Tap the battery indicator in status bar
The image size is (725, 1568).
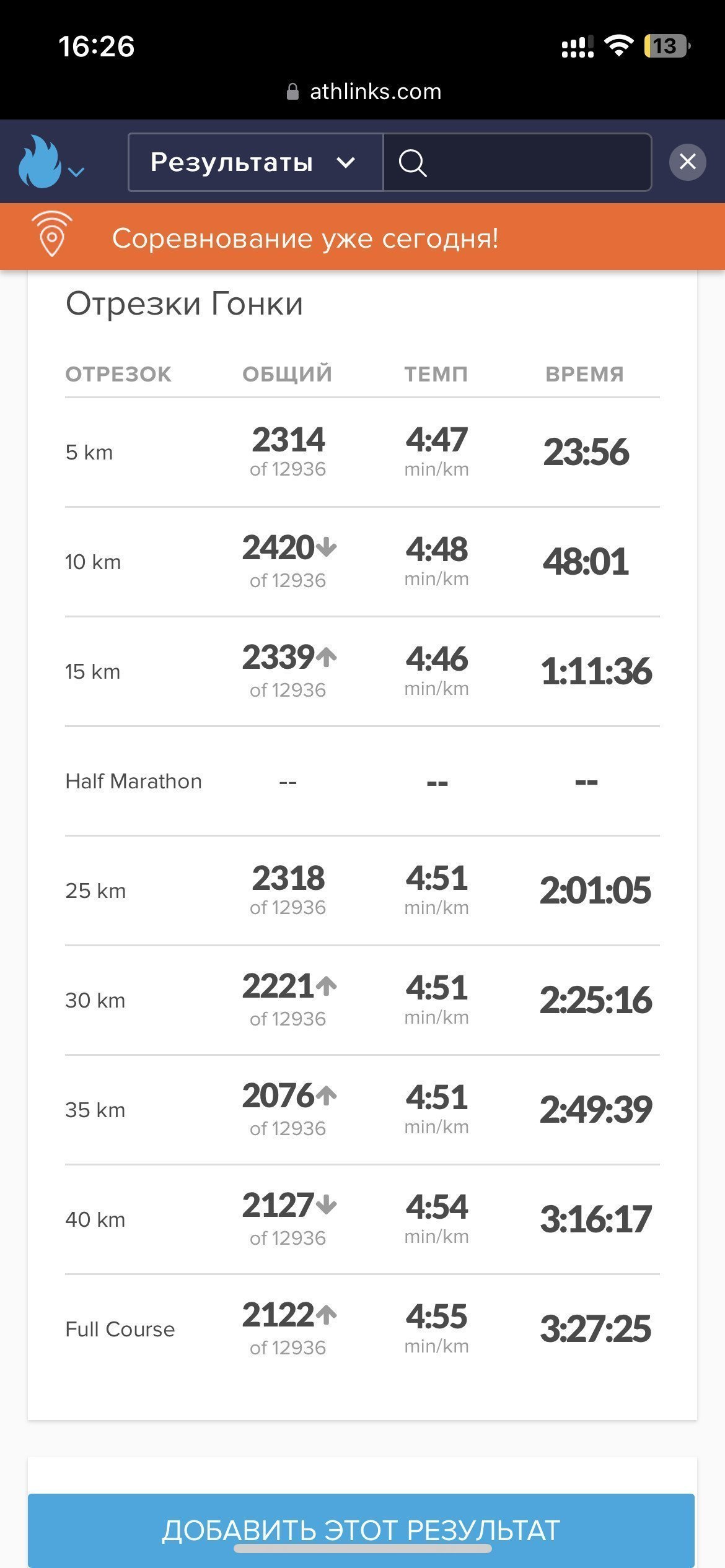coord(667,46)
